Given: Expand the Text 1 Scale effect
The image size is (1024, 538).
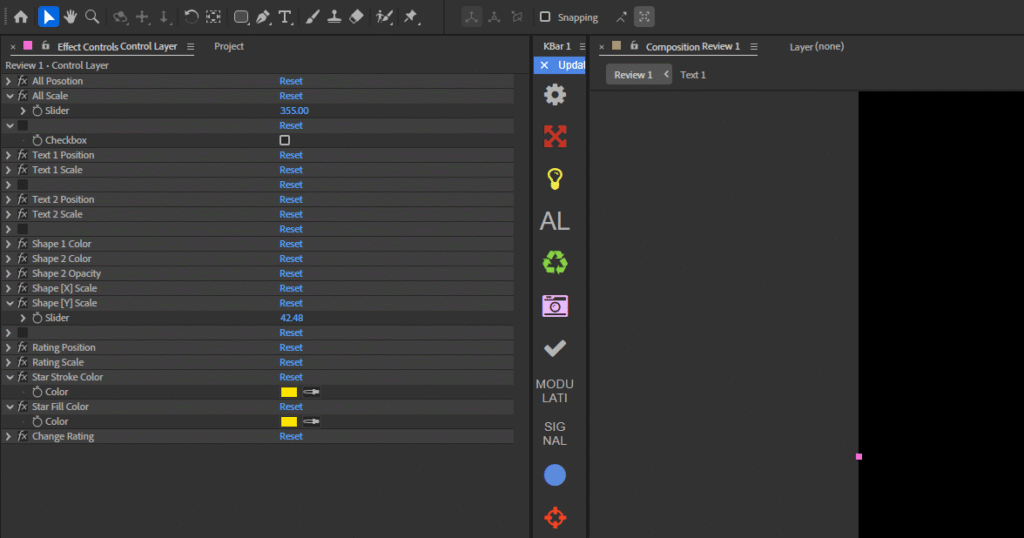Looking at the screenshot, I should [8, 170].
